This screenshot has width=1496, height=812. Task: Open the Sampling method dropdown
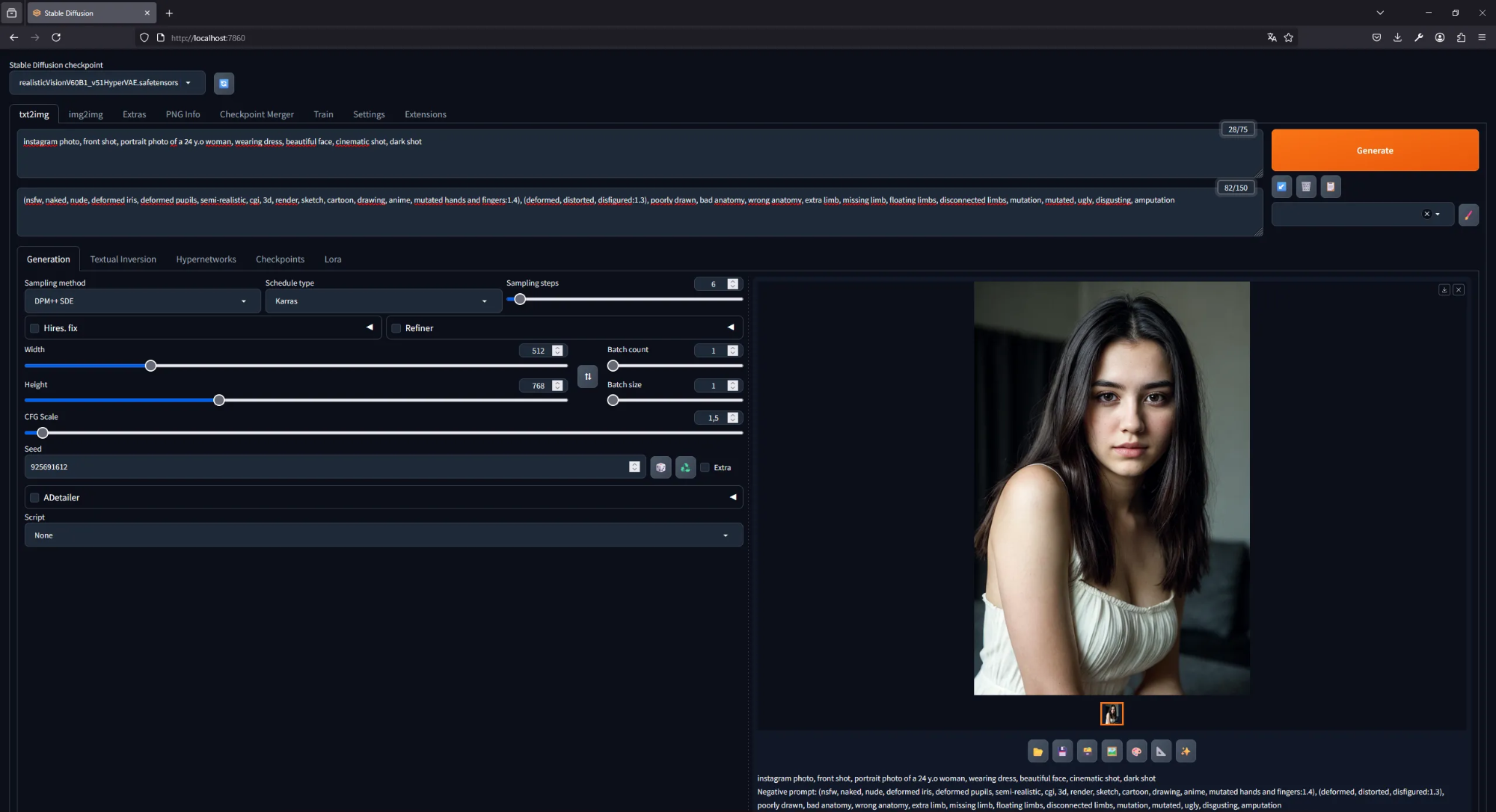142,301
